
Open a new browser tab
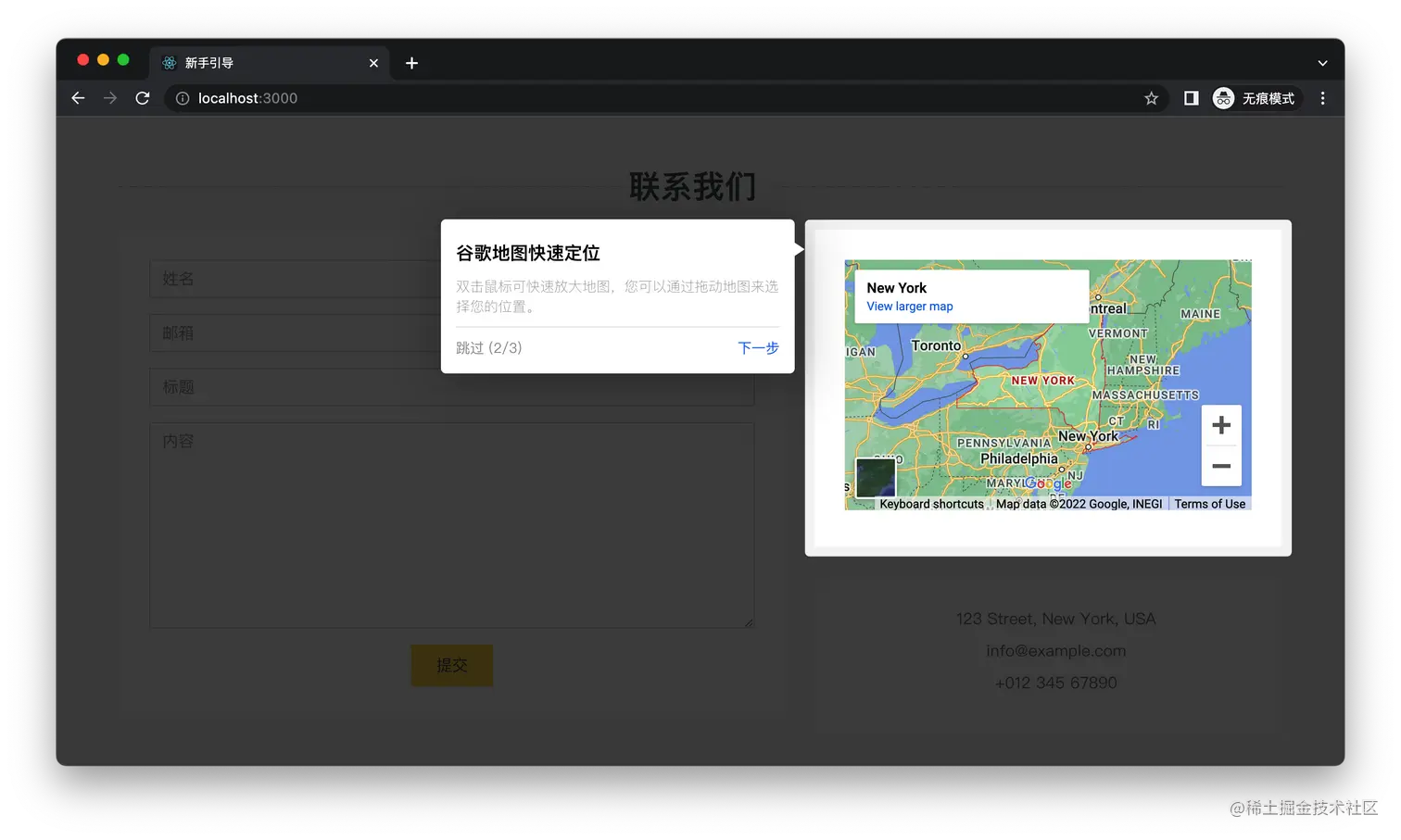[411, 63]
